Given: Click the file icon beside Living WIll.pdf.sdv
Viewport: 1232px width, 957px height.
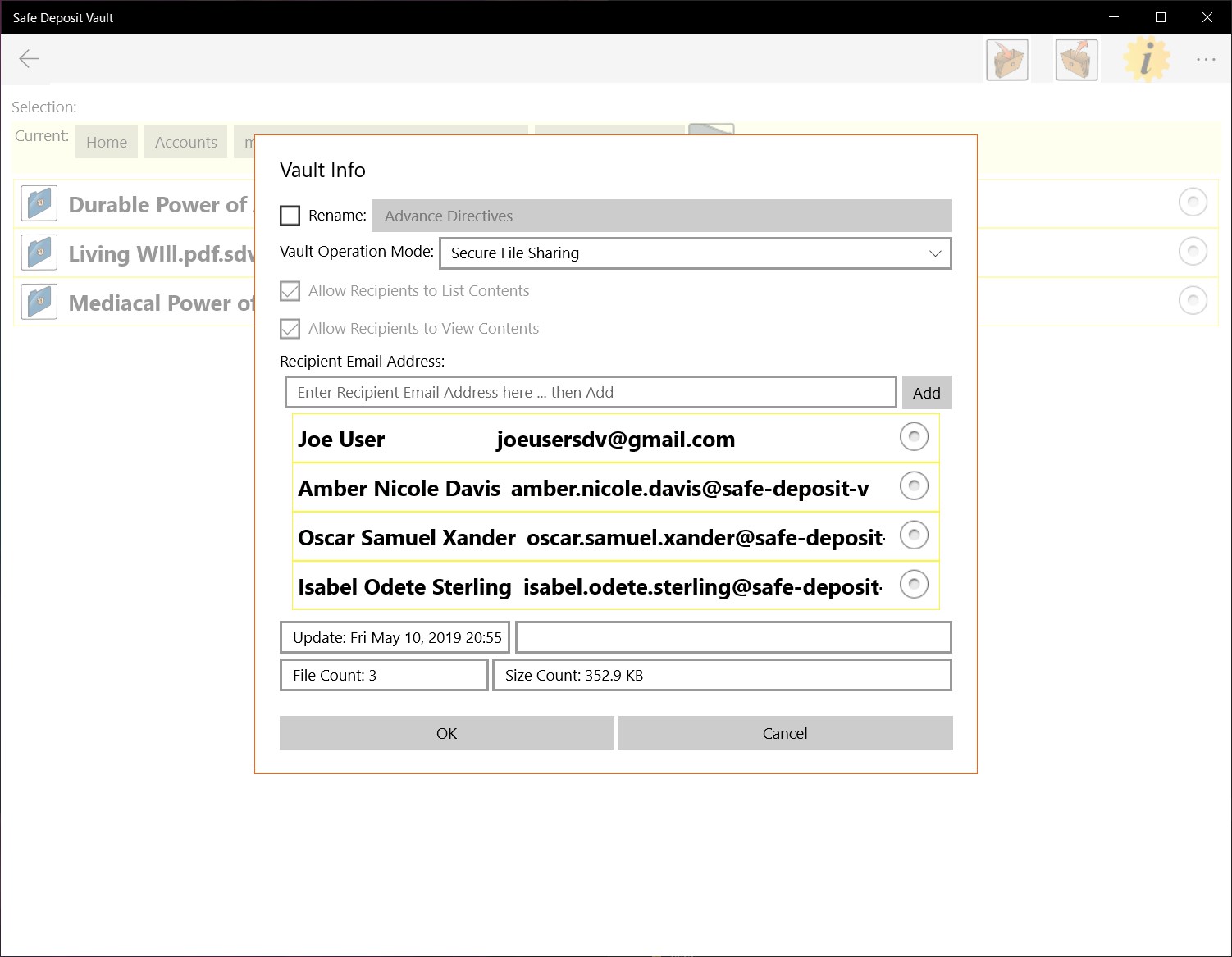Looking at the screenshot, I should [39, 253].
